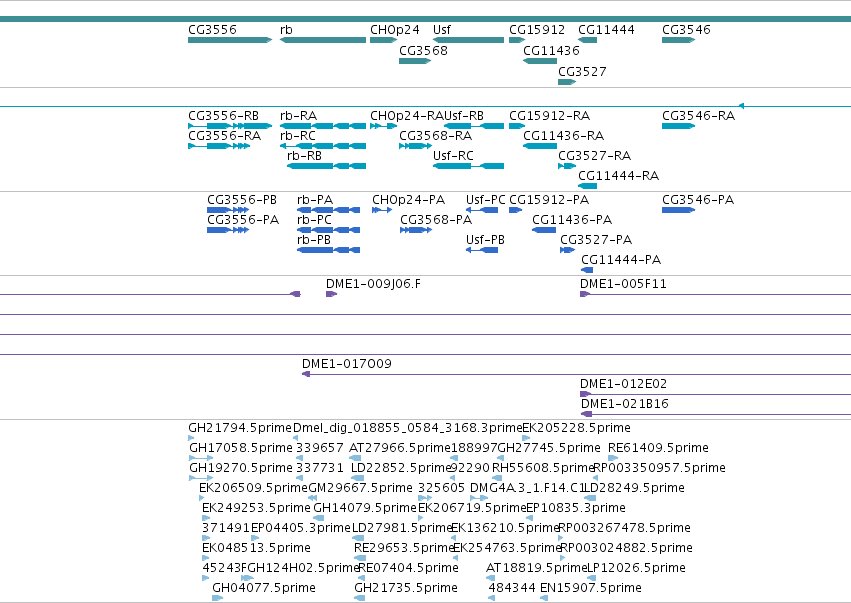
Task: Click the DME1-012E02 clone label
Action: point(624,384)
